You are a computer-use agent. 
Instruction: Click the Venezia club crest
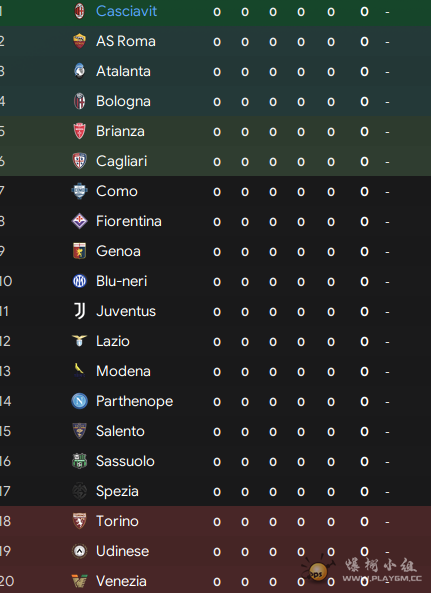[79, 581]
